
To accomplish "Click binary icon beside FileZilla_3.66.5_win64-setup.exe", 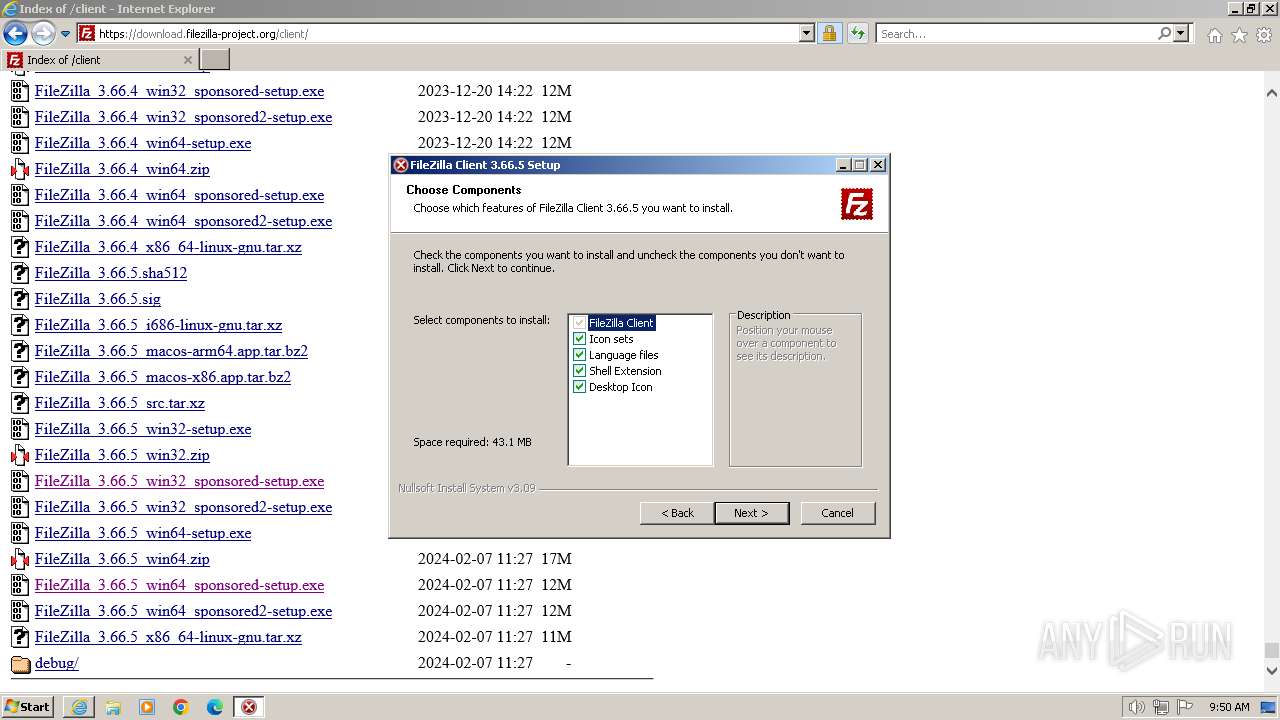I will pos(20,533).
